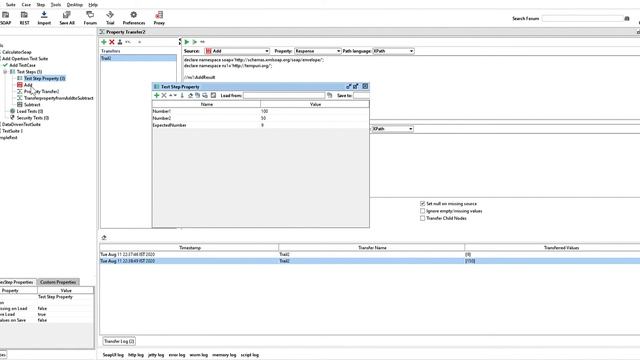Open the jetty log tab
This screenshot has width=640, height=360.
[x=156, y=355]
